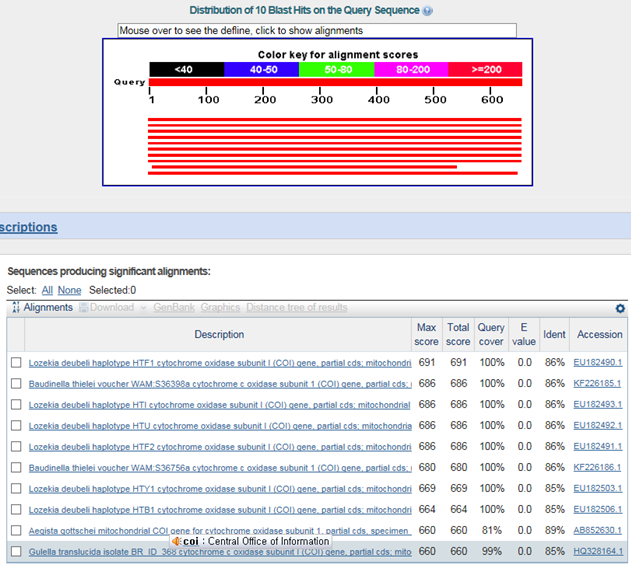Sort by the Max score column header

click(x=427, y=334)
